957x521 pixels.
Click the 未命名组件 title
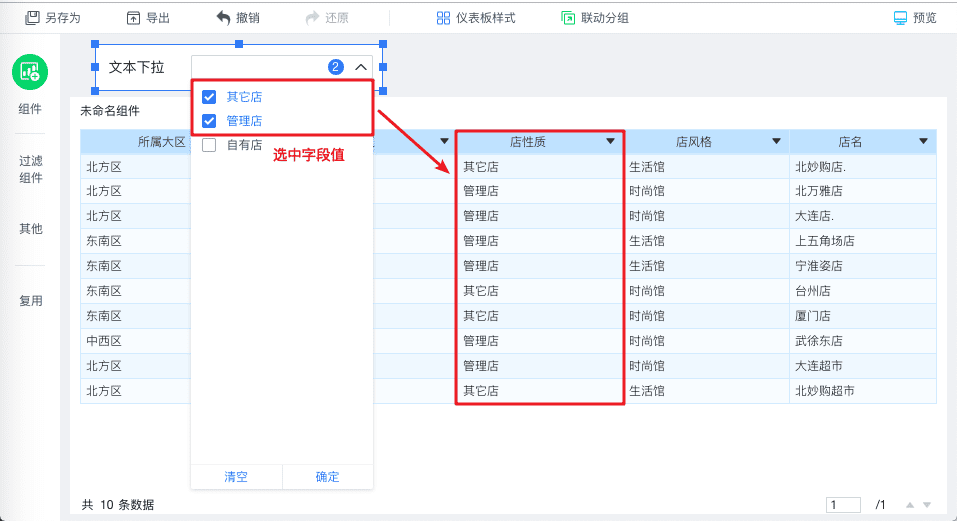click(x=110, y=111)
